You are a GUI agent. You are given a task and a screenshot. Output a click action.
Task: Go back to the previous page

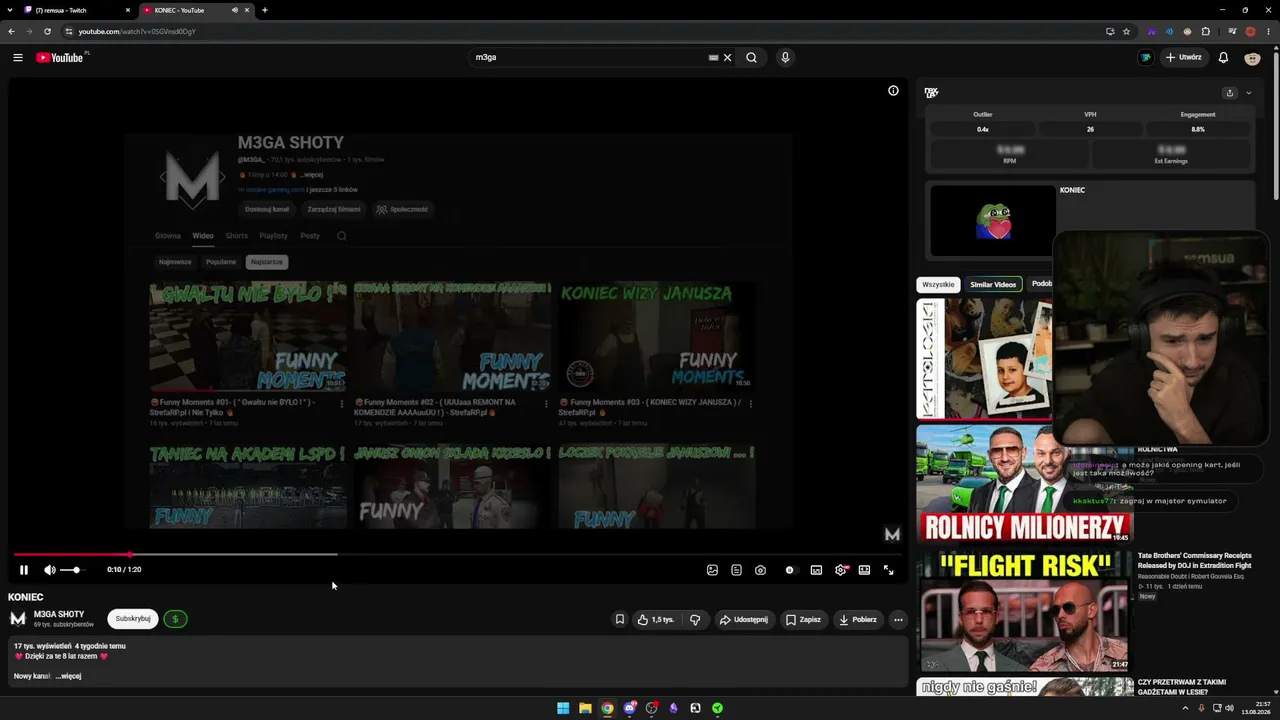(12, 31)
